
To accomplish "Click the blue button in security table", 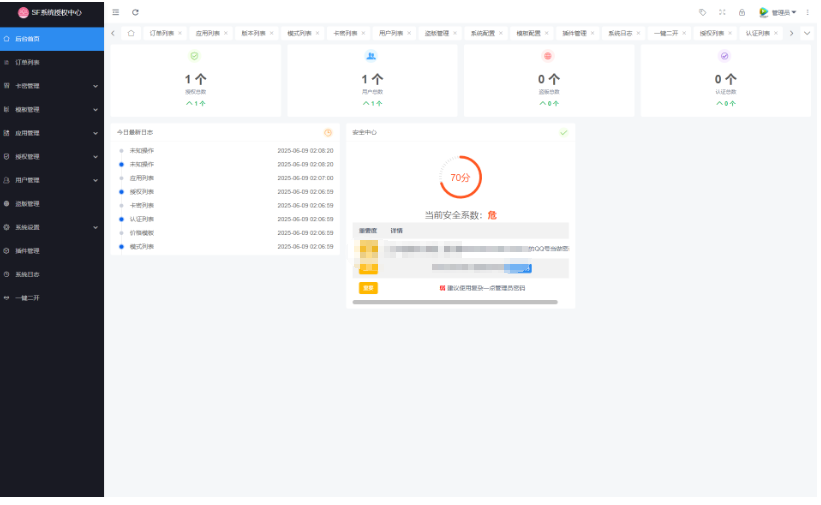I will [518, 268].
